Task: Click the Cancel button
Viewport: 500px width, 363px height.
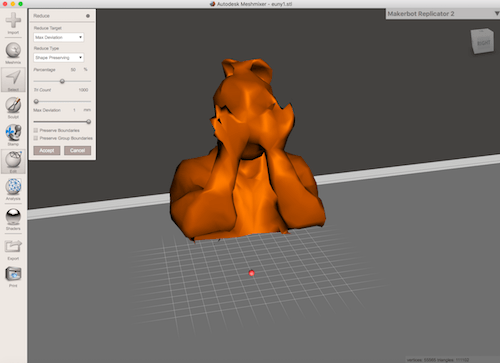Action: (x=77, y=151)
